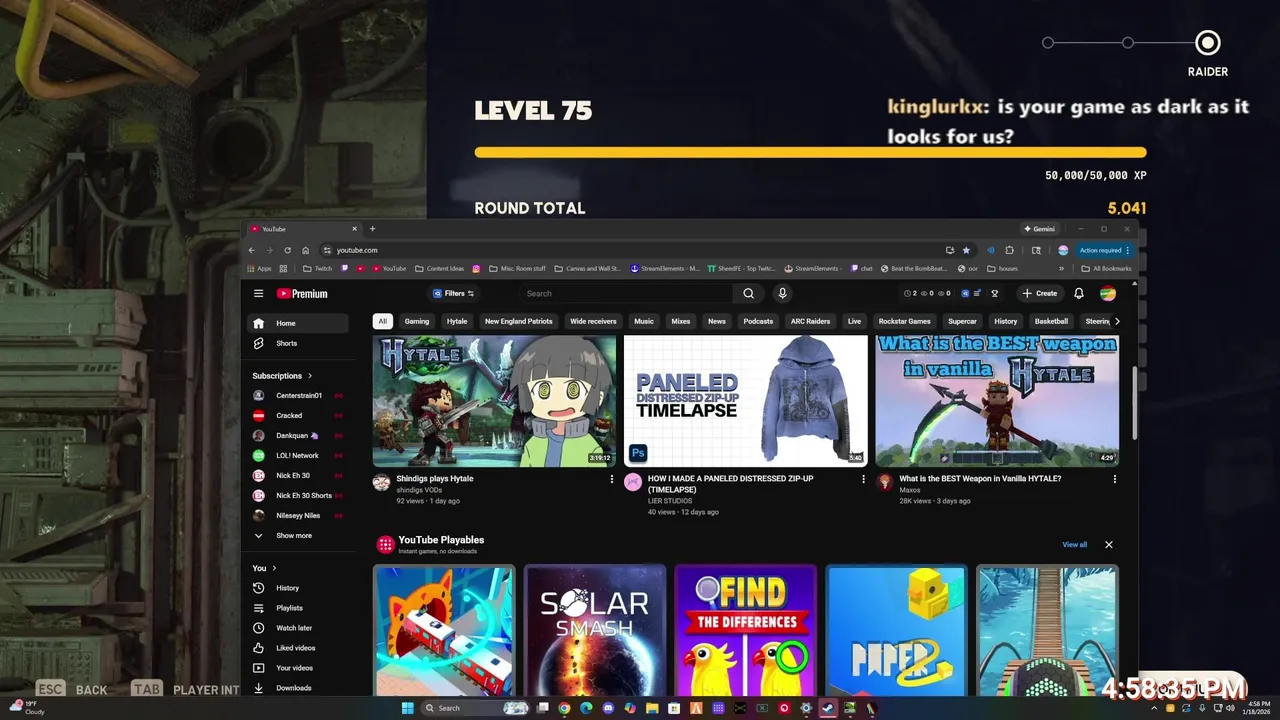Open three-dot menu for Shindigs plays Hytale

[612, 479]
